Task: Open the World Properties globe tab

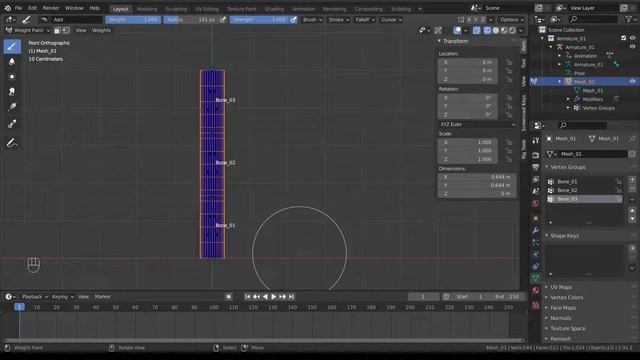Action: [x=536, y=203]
